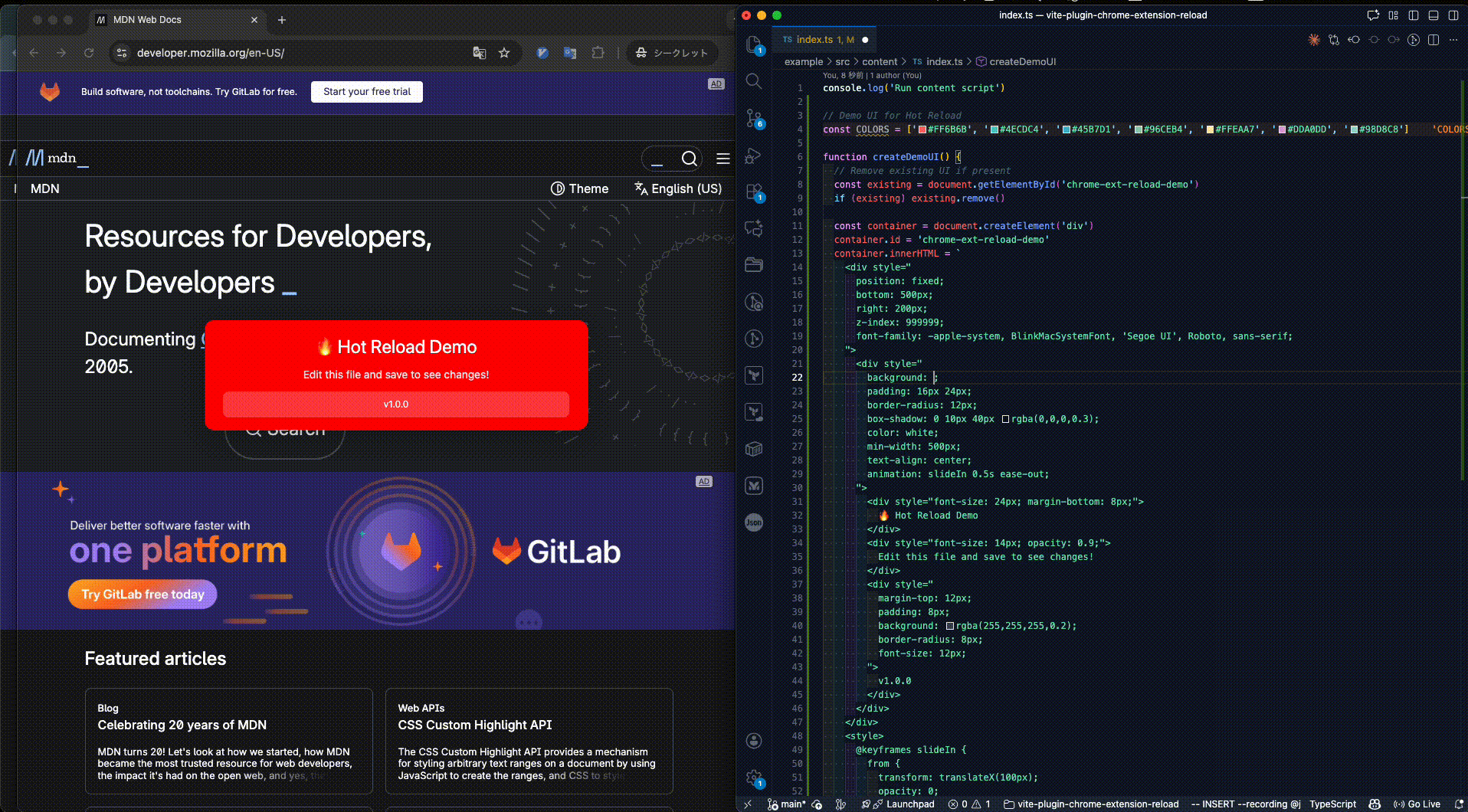This screenshot has height=812, width=1468.
Task: Bookmark this page with the star icon
Action: point(504,53)
